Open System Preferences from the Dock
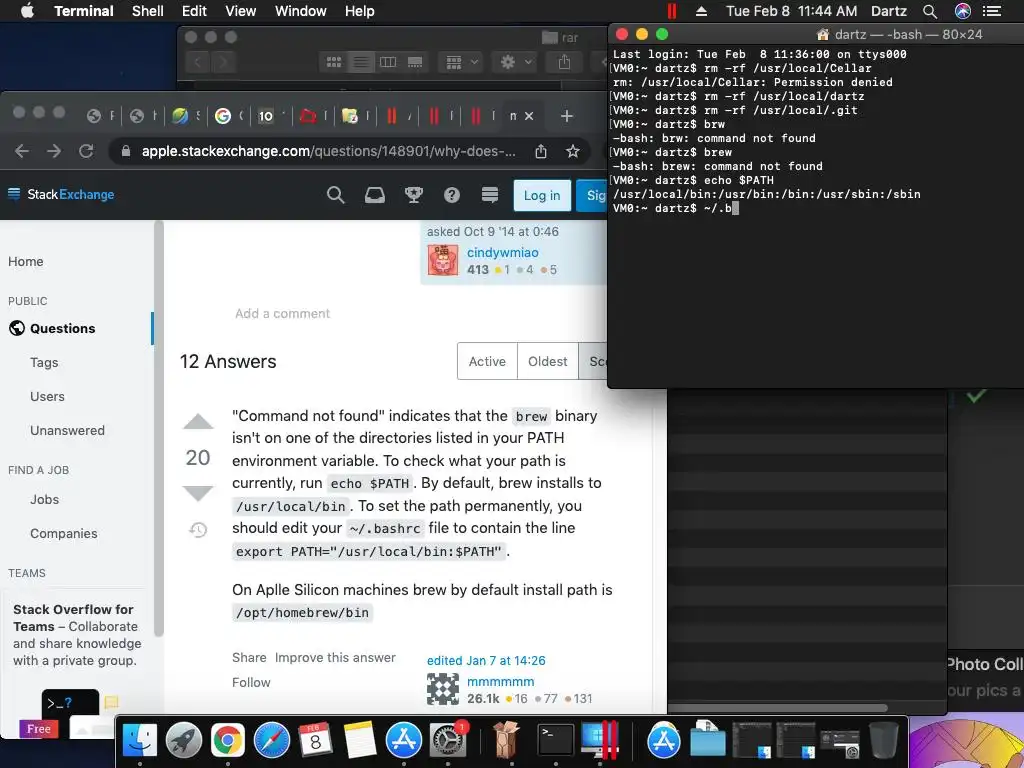1024x768 pixels. pos(447,741)
